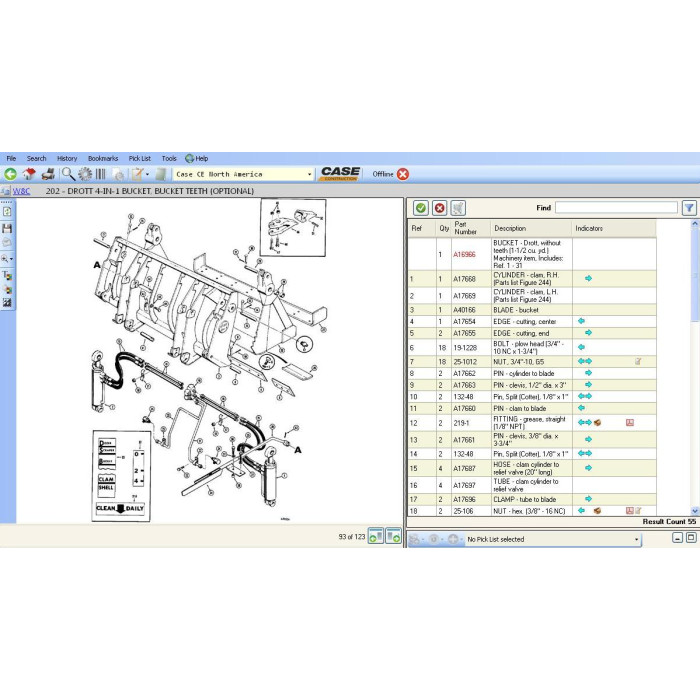Click the notepad with pencil icon
The height and width of the screenshot is (700, 700).
137,174
